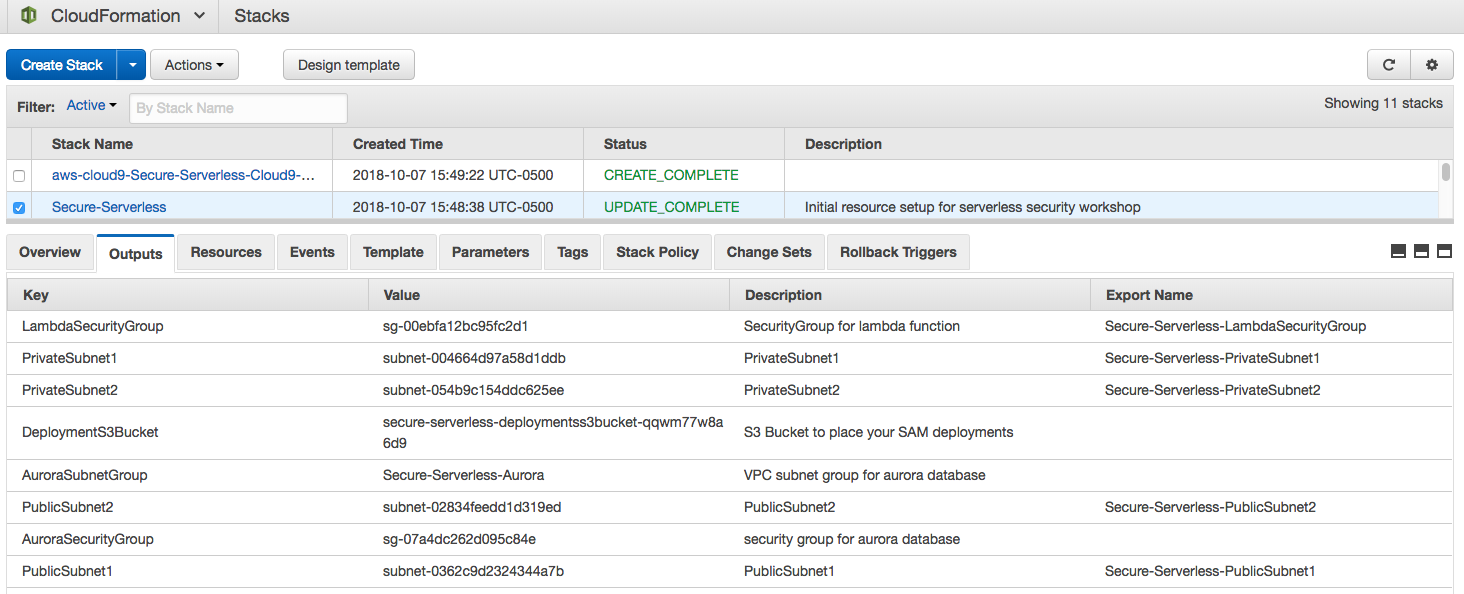Select value sg-07a4dc262d095c84e

click(460, 539)
